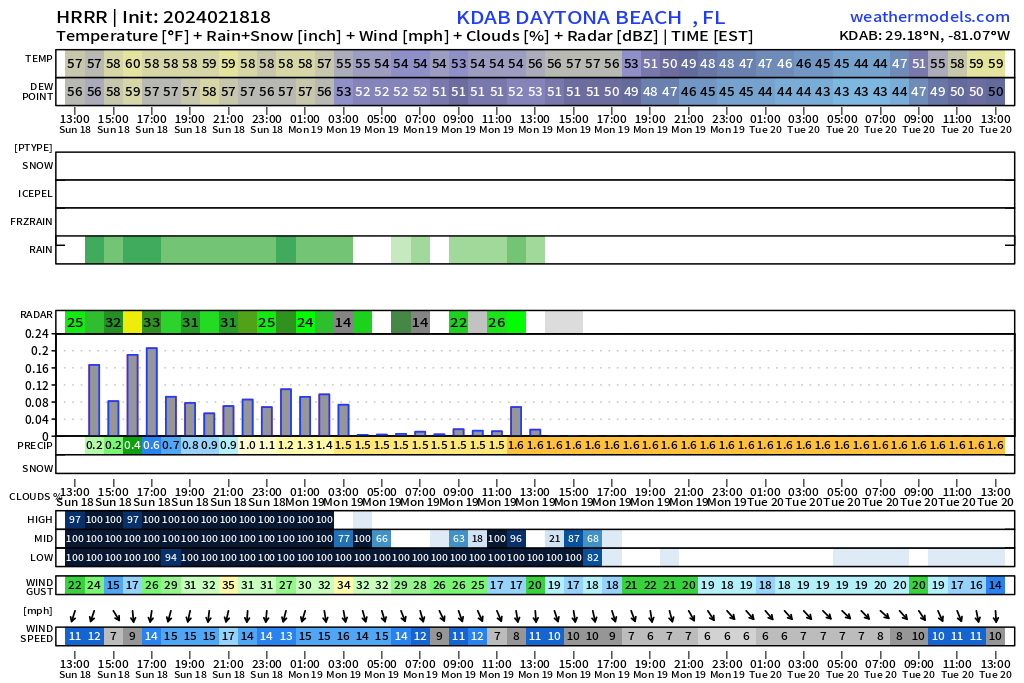
Task: Select the mid cloud cell showing 77
Action: pyautogui.click(x=344, y=539)
